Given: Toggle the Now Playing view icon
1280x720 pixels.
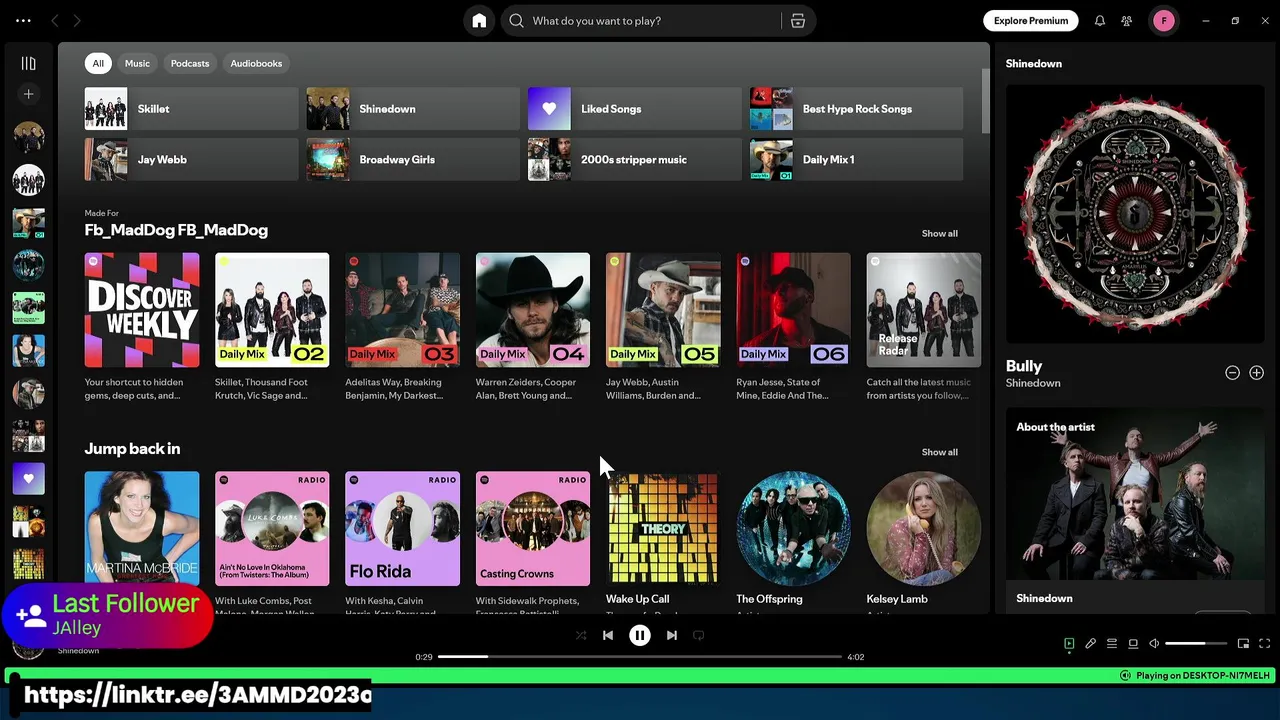Looking at the screenshot, I should click(1069, 644).
